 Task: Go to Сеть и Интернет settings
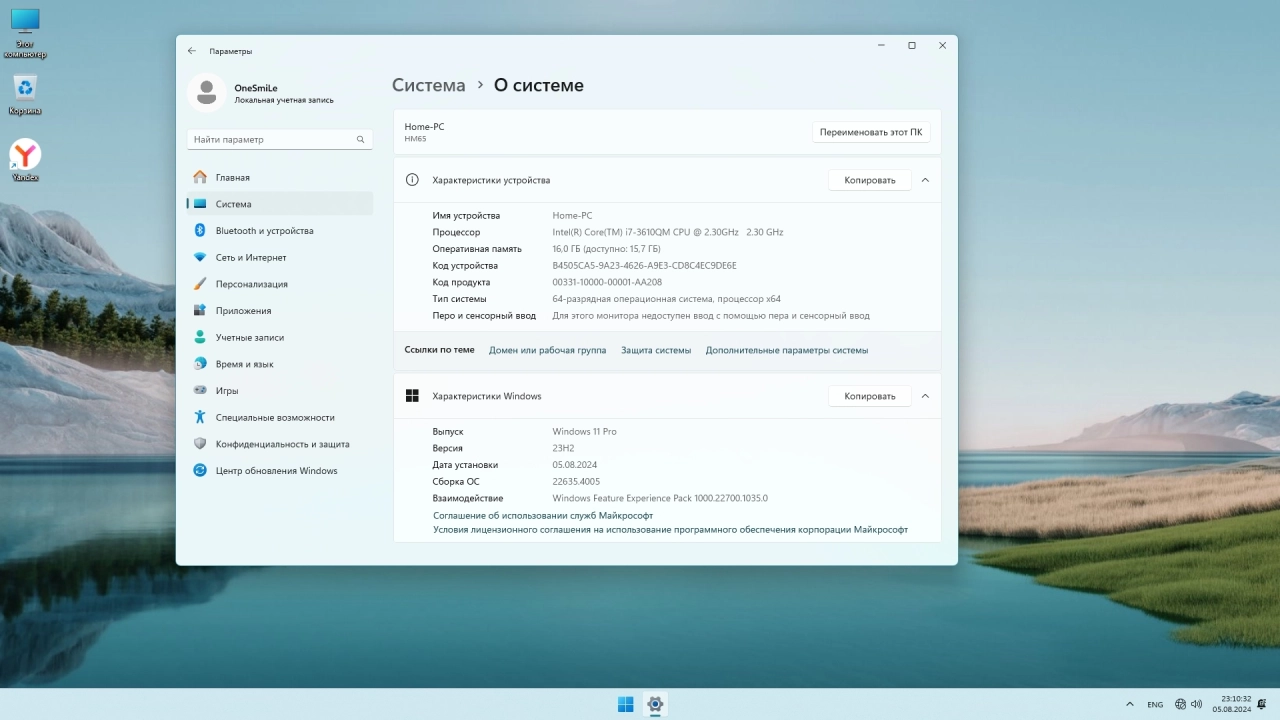[x=279, y=257]
